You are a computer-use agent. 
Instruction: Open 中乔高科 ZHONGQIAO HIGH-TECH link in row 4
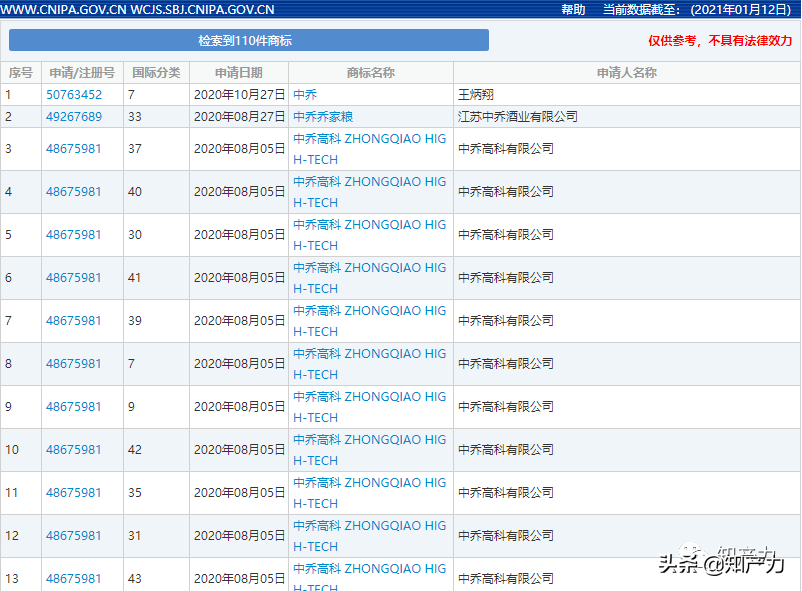click(x=369, y=192)
